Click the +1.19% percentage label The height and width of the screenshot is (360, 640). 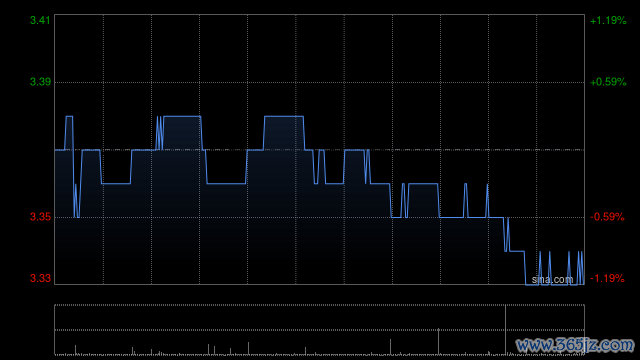(608, 20)
